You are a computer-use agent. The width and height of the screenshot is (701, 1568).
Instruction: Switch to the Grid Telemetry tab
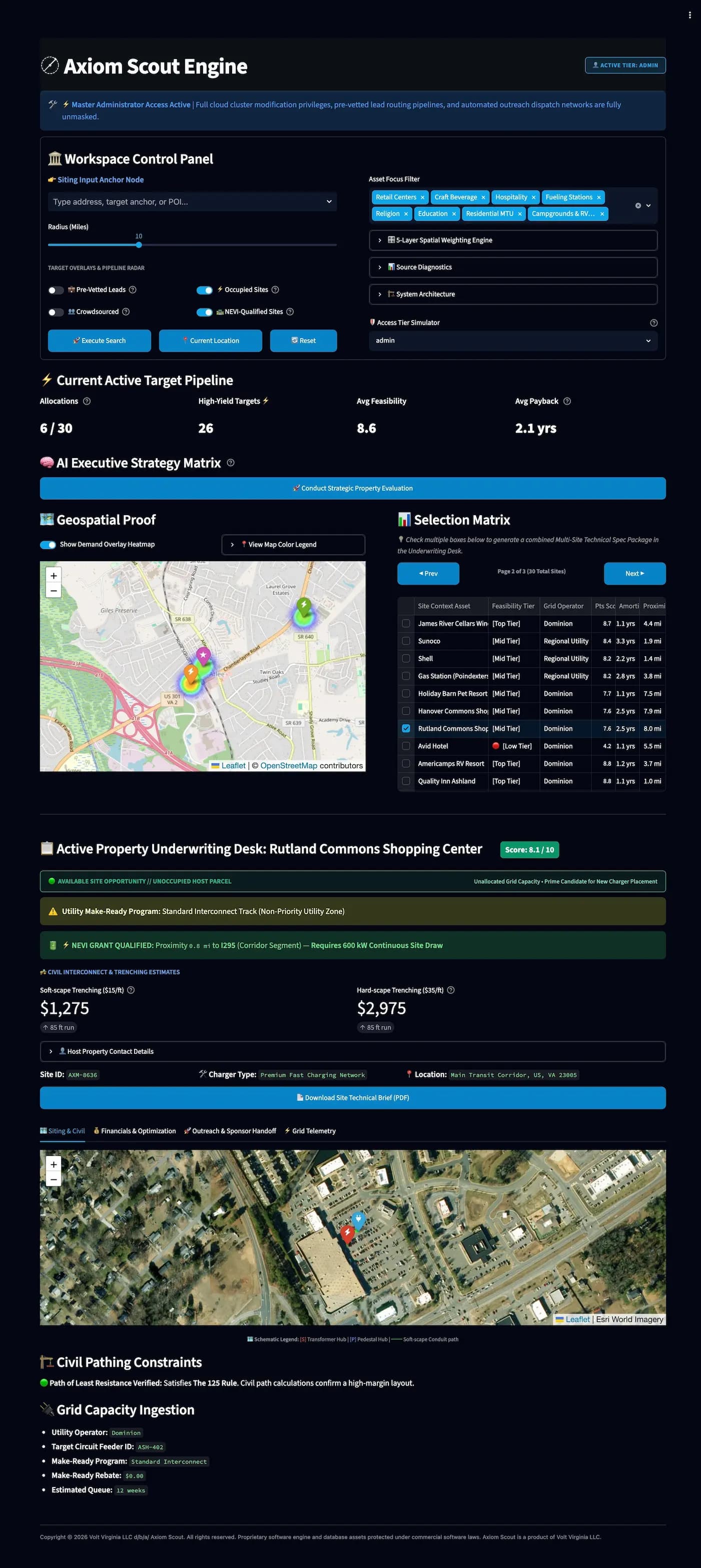pyautogui.click(x=310, y=1131)
